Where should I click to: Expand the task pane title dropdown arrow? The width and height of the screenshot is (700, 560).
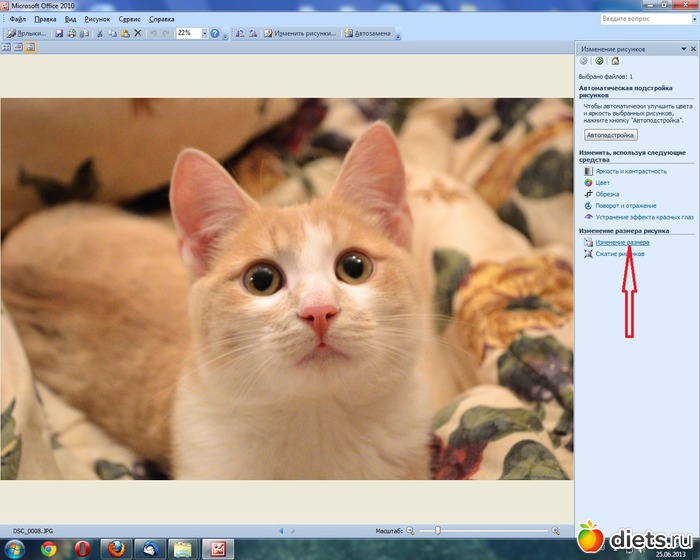tap(682, 48)
